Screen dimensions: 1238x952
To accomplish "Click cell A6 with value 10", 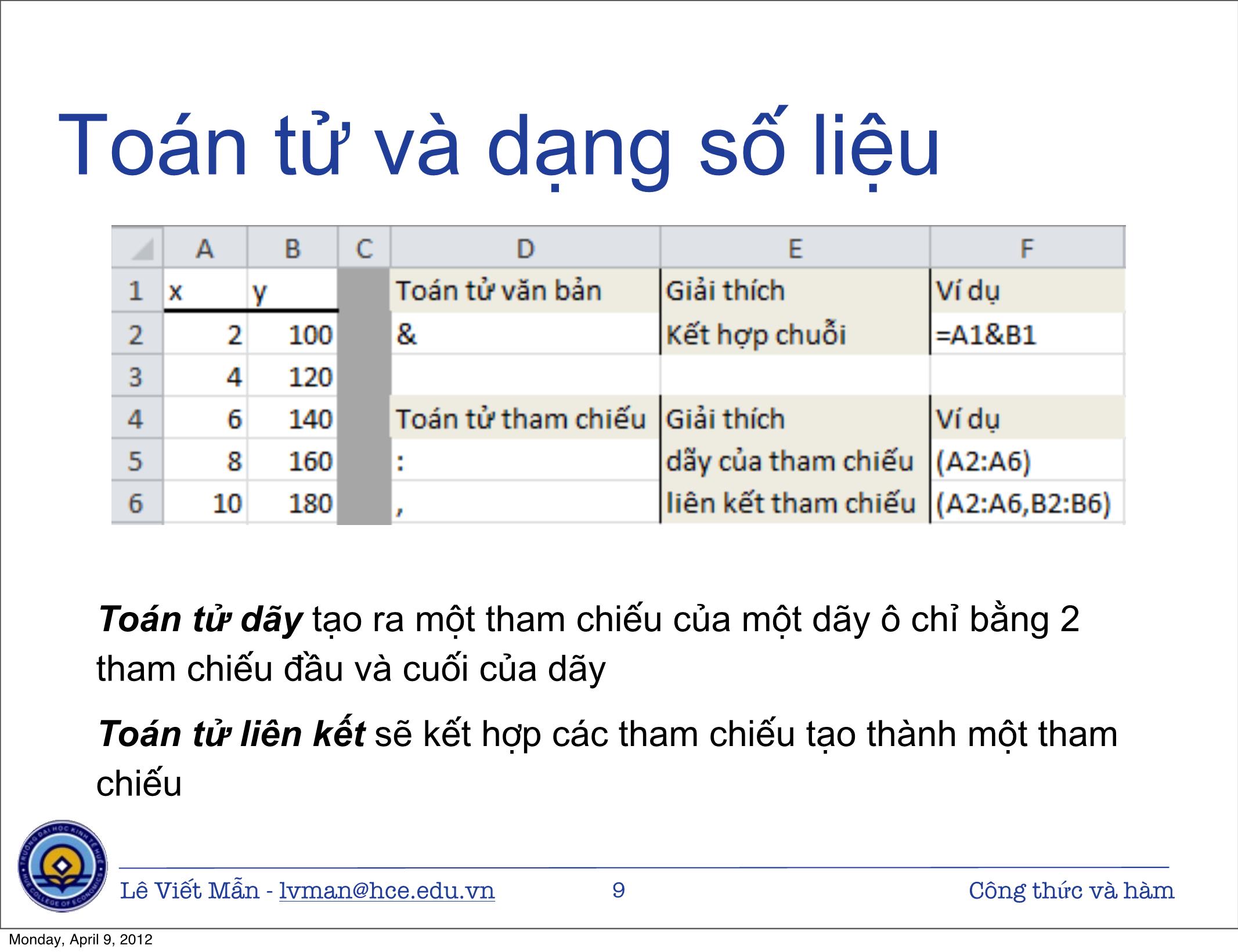I will tap(205, 502).
